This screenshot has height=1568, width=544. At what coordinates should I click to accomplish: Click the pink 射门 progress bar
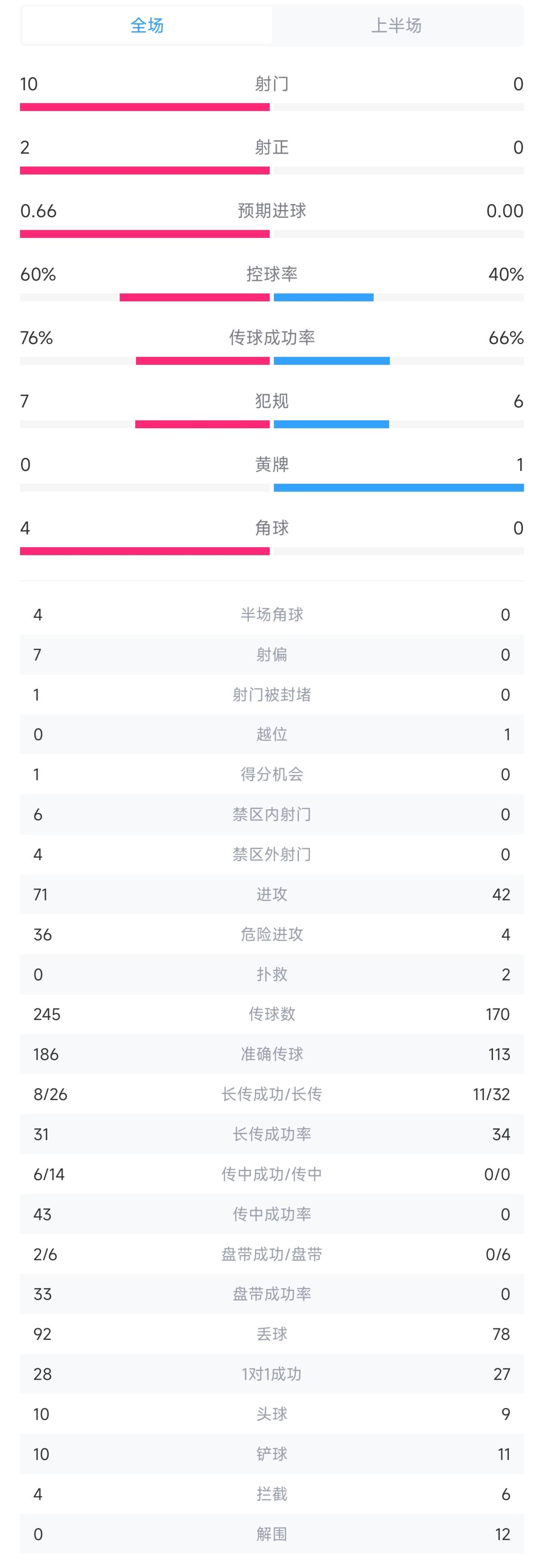coord(145,107)
